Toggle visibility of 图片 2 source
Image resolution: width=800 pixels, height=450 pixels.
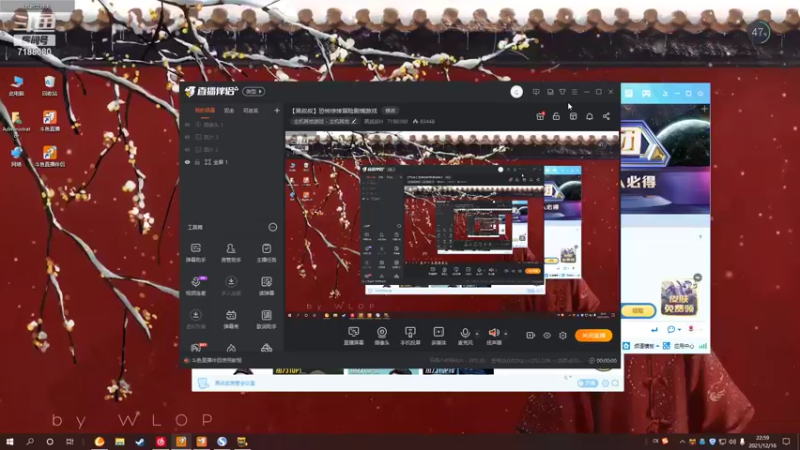[188, 149]
